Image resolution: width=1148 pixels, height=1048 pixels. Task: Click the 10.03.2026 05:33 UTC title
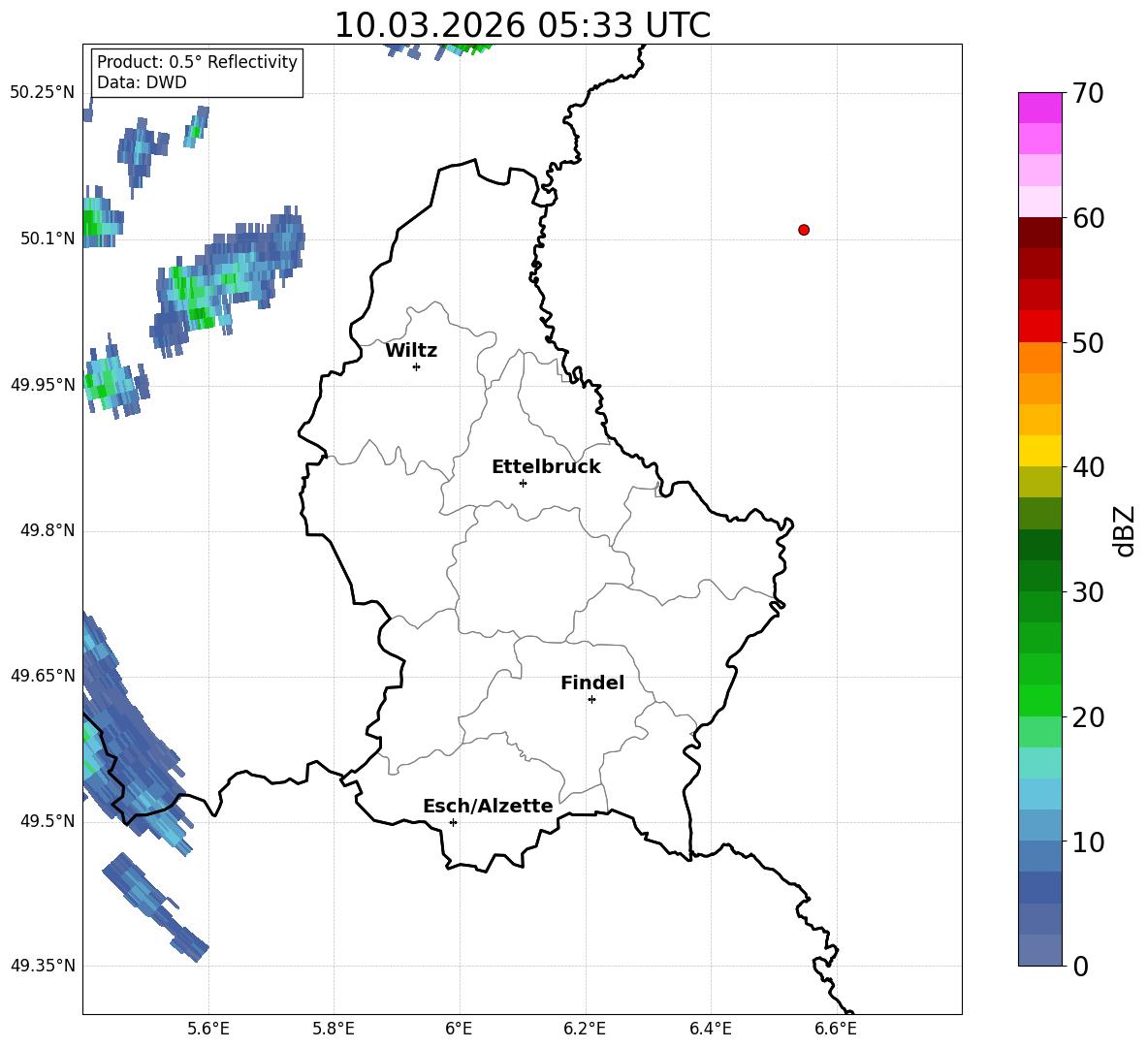(522, 25)
